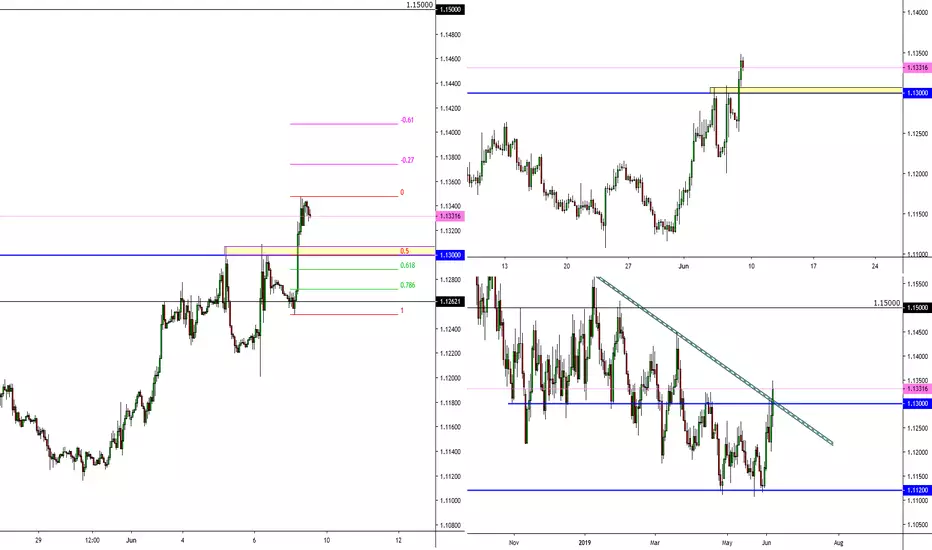Click the 1.14200 price axis tick
This screenshot has height=550, width=932.
tap(451, 108)
